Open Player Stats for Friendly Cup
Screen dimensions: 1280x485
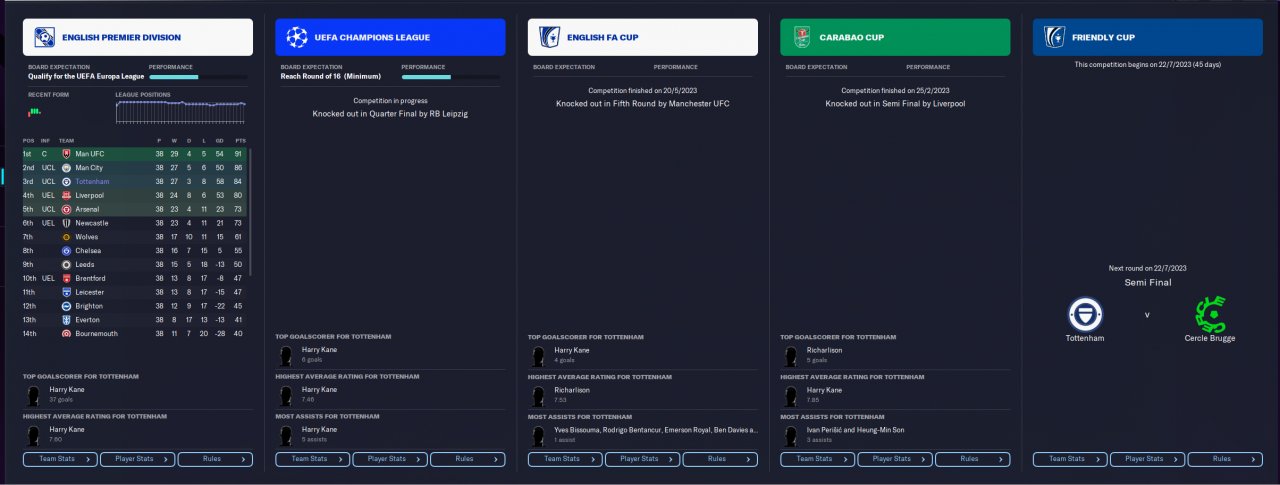click(1147, 459)
